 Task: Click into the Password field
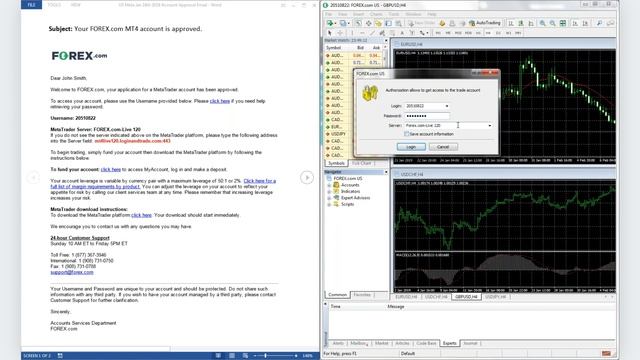tap(427, 116)
